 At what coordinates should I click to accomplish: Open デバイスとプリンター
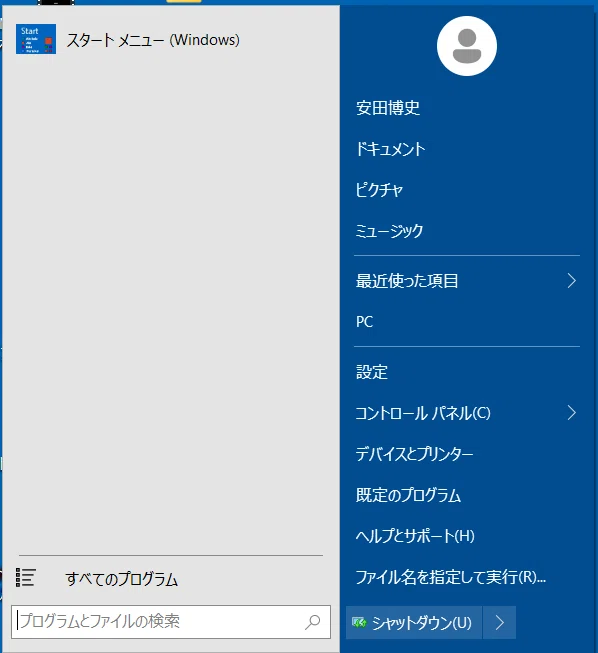pyautogui.click(x=414, y=454)
